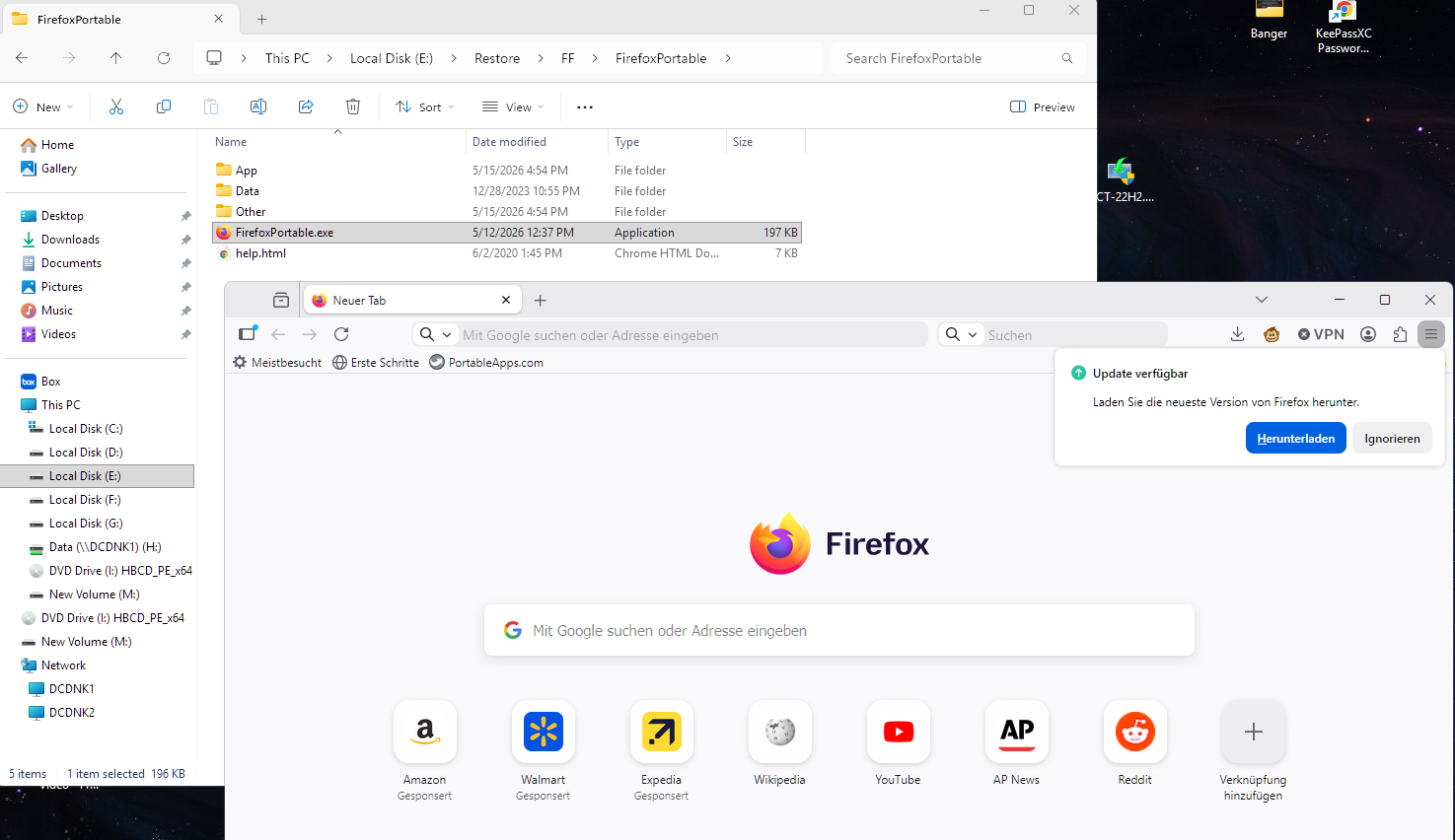This screenshot has width=1455, height=840.
Task: Toggle the Firefox sidebar icon
Action: [248, 333]
